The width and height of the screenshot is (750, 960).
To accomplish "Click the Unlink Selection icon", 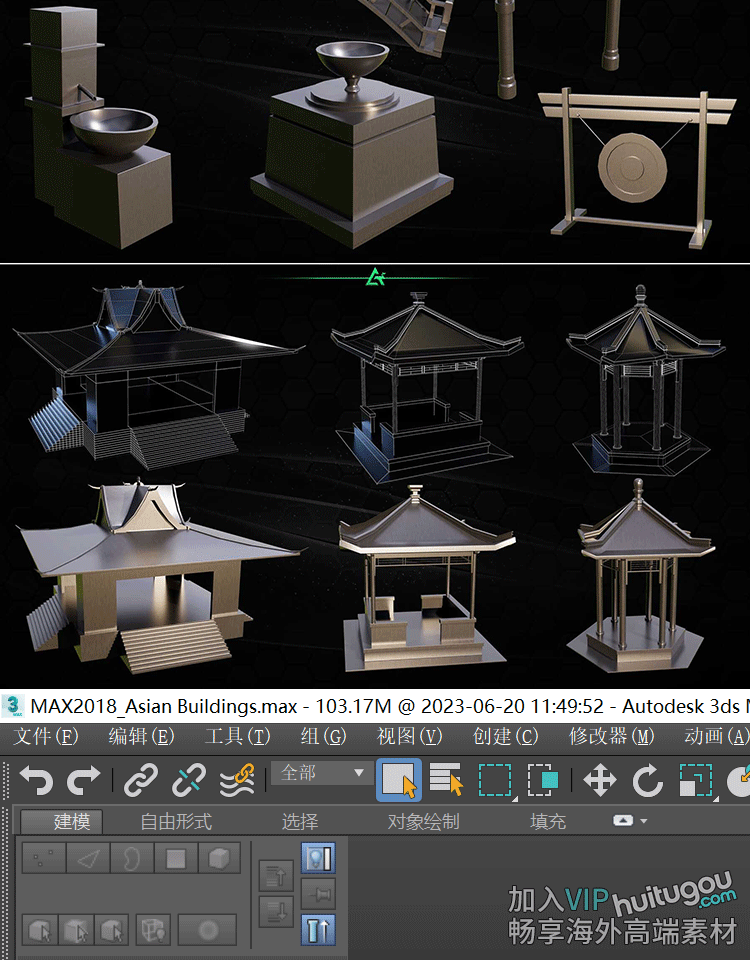I will pos(189,780).
